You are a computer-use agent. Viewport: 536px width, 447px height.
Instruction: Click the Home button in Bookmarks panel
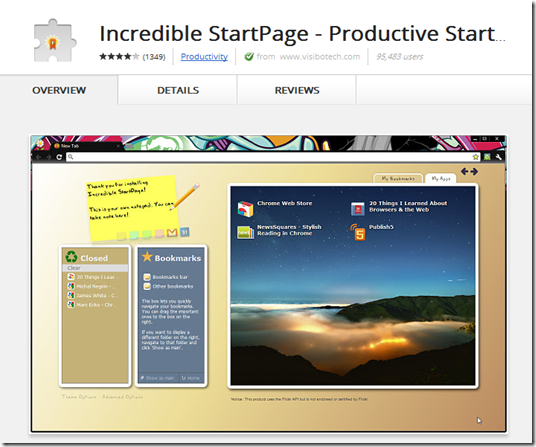[x=191, y=378]
